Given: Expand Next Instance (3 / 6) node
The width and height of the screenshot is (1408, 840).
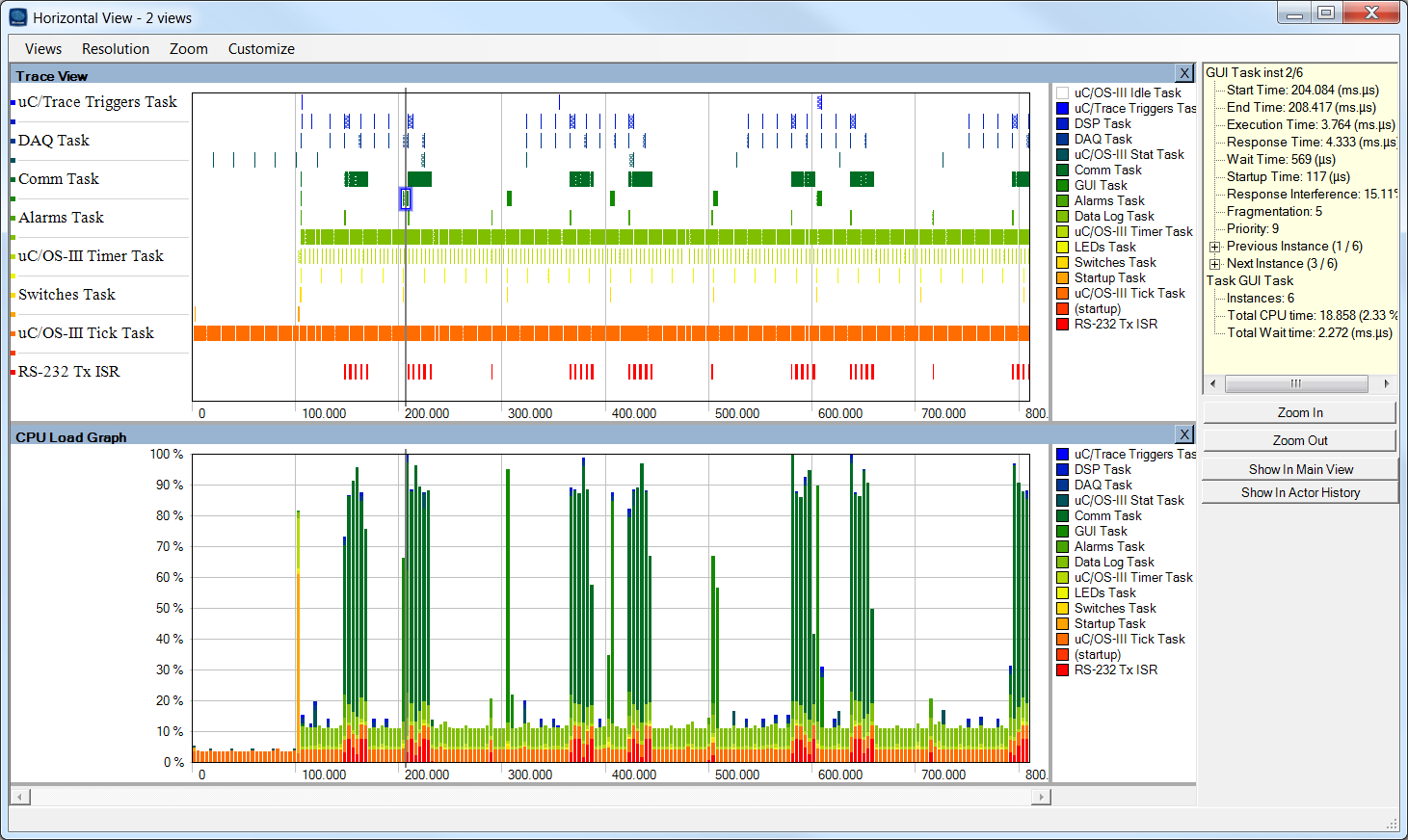Looking at the screenshot, I should click(1215, 264).
